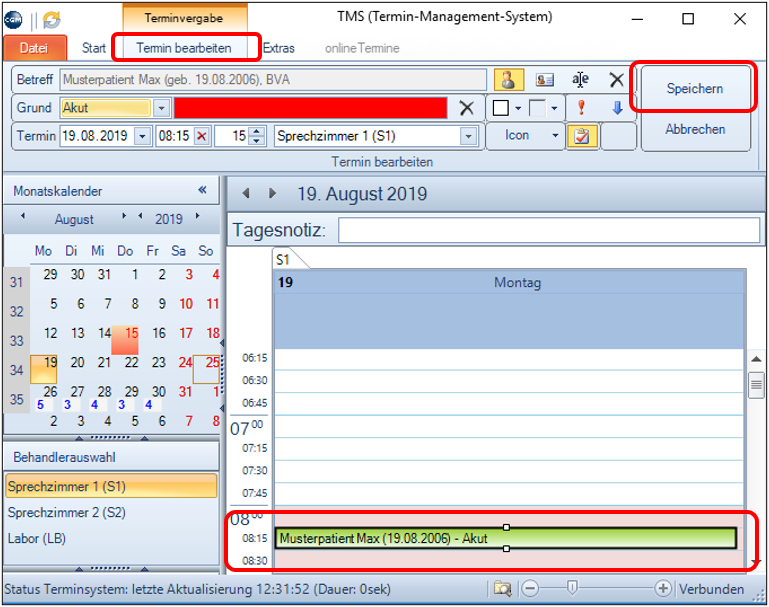
Task: Open the Grund Akut dropdown arrow
Action: click(x=161, y=108)
